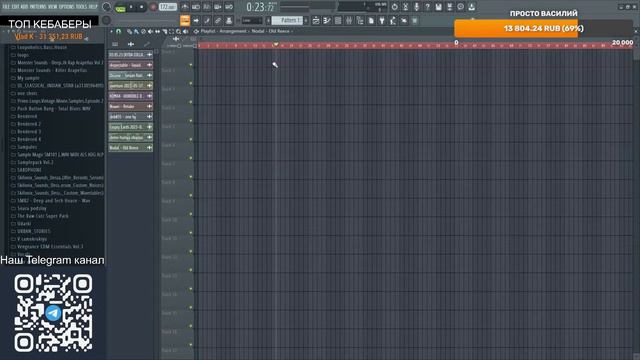Open the playlist view icon
This screenshot has width=640, height=360.
pos(316,20)
